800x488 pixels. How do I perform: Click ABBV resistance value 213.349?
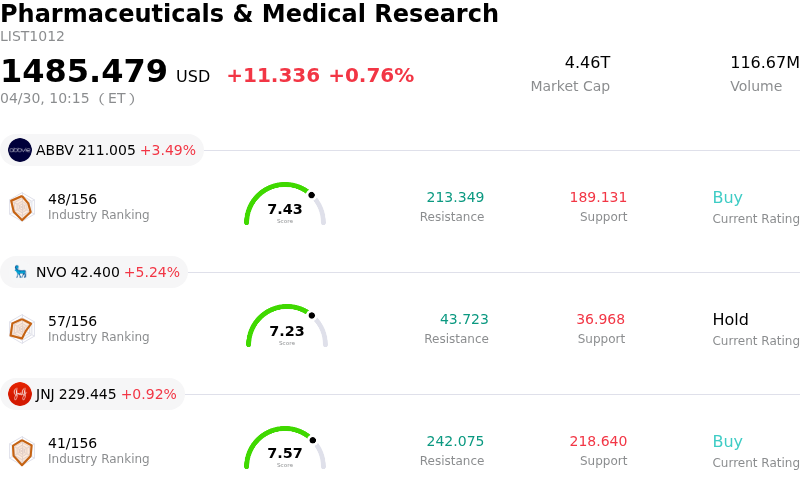tap(455, 197)
